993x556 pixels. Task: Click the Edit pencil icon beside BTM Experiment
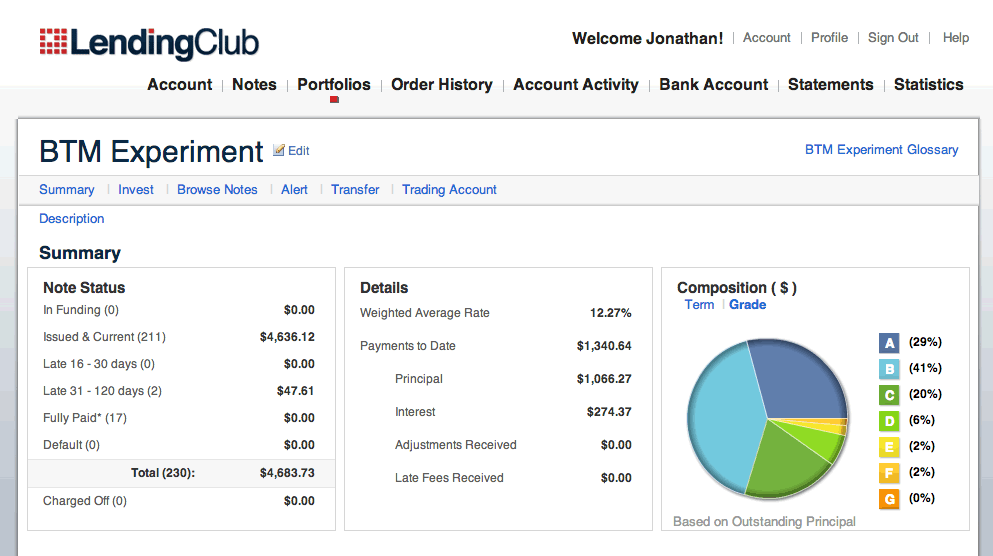click(279, 150)
